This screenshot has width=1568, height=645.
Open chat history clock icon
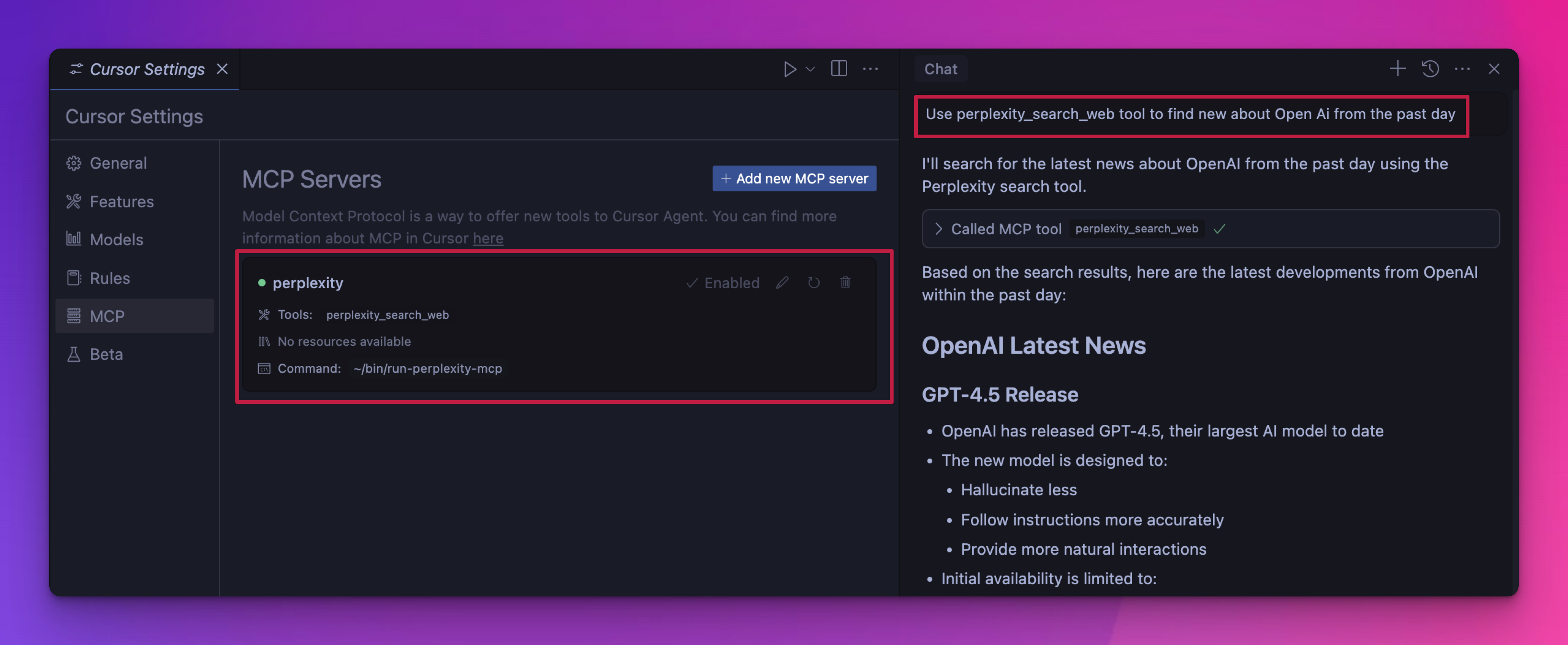(x=1430, y=69)
